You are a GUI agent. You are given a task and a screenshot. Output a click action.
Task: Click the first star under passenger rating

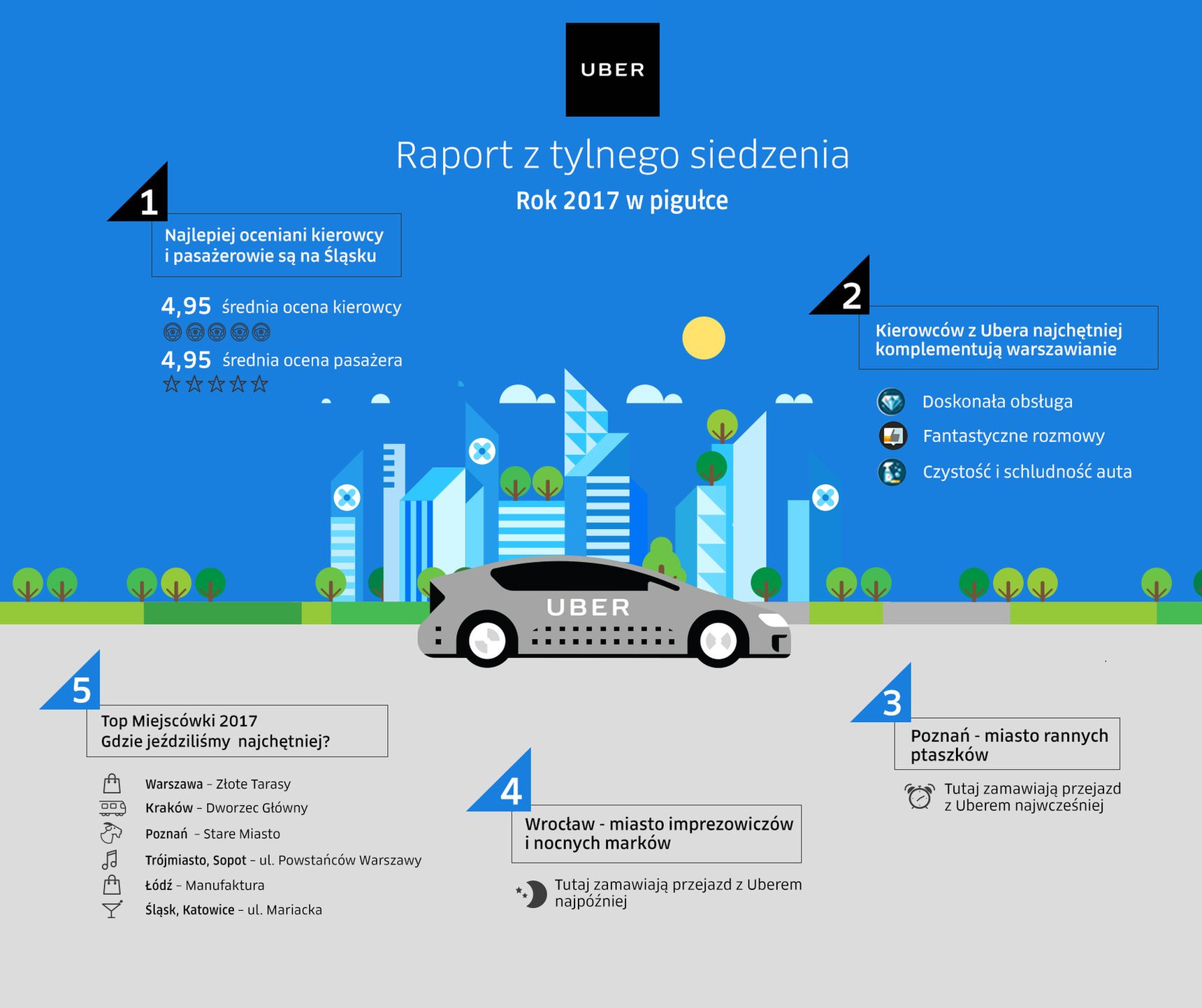[171, 384]
